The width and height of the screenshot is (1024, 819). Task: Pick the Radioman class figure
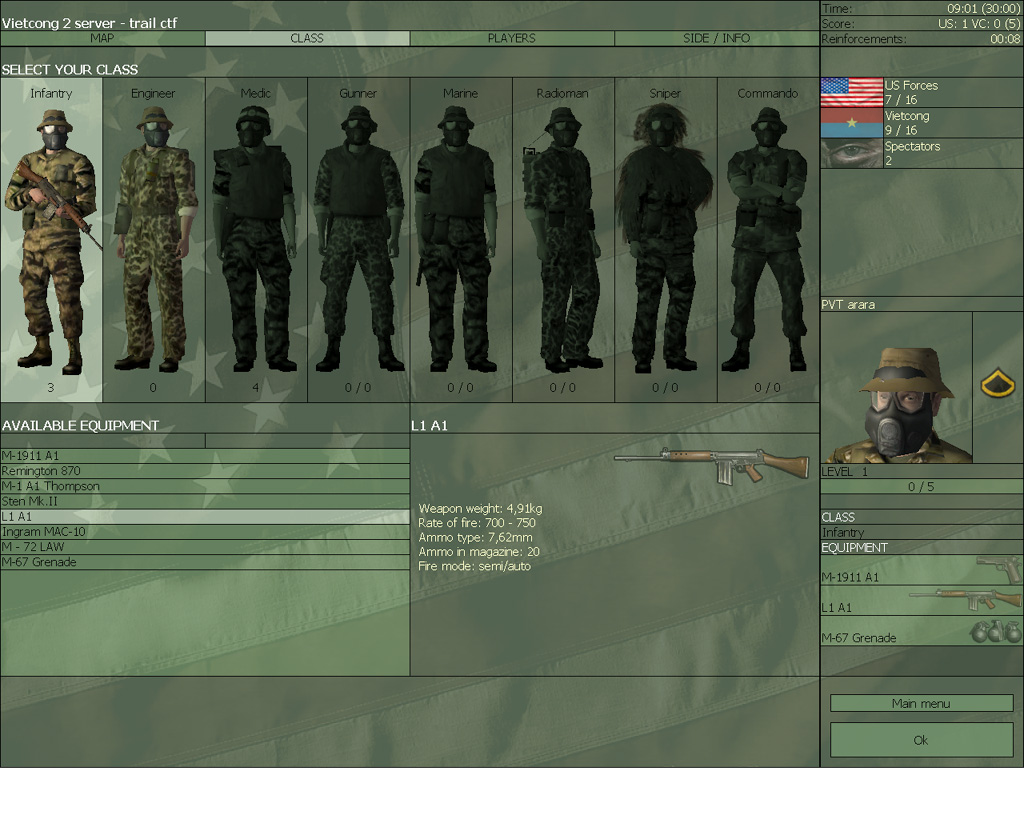[563, 240]
